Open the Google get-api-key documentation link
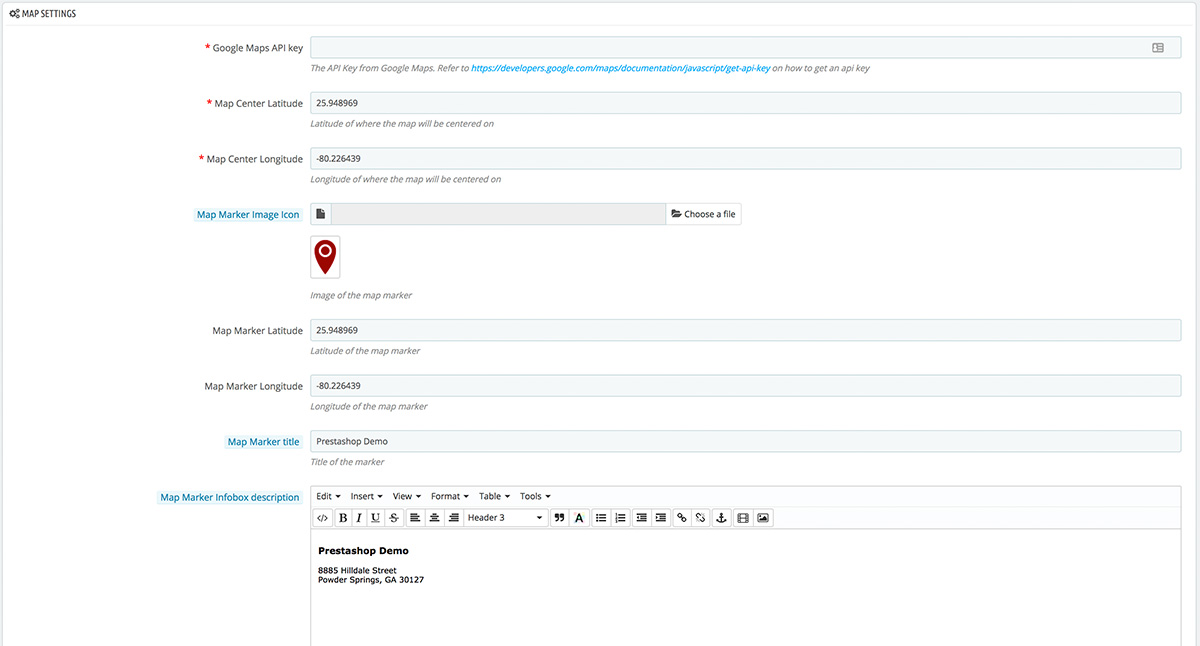This screenshot has width=1200, height=646. (620, 69)
